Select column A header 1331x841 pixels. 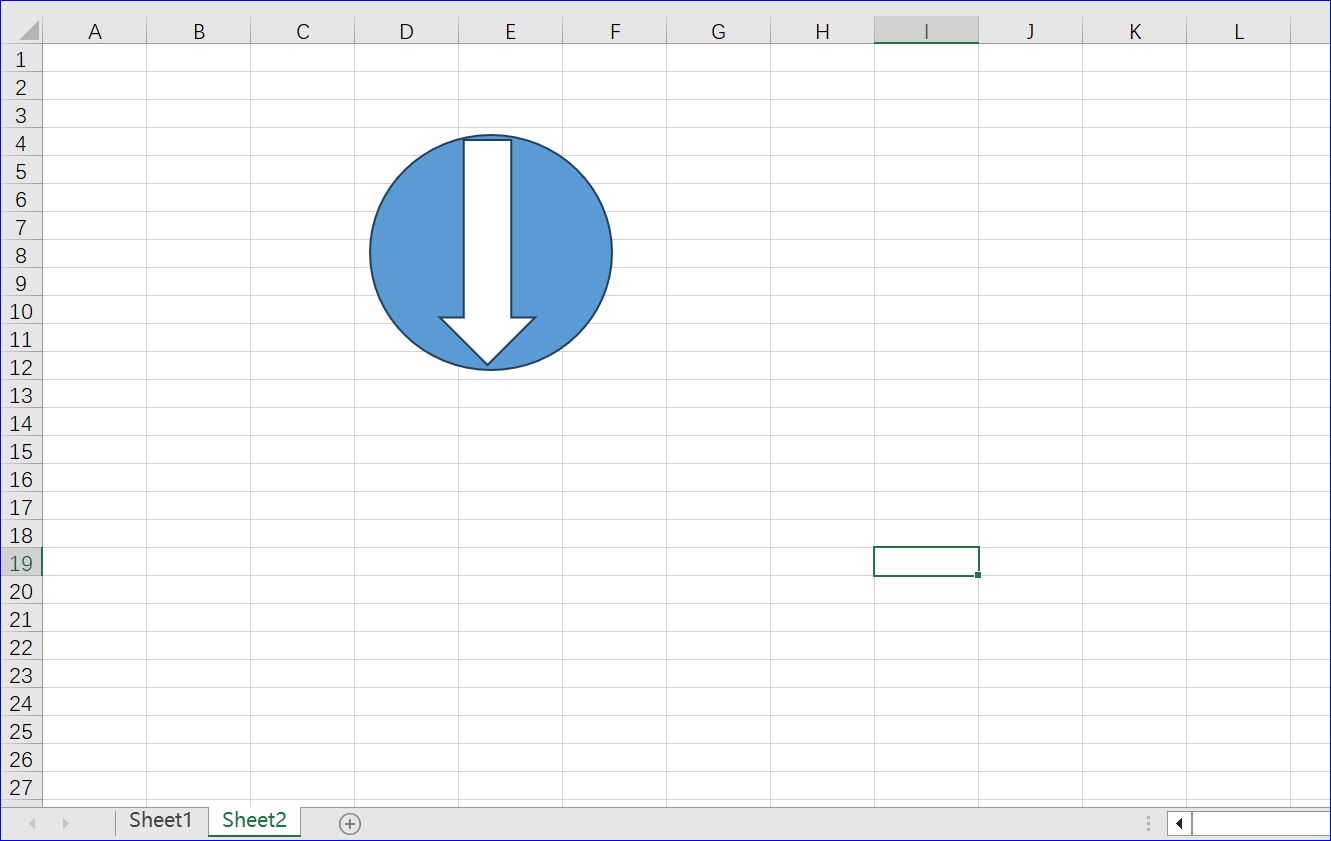pyautogui.click(x=95, y=31)
